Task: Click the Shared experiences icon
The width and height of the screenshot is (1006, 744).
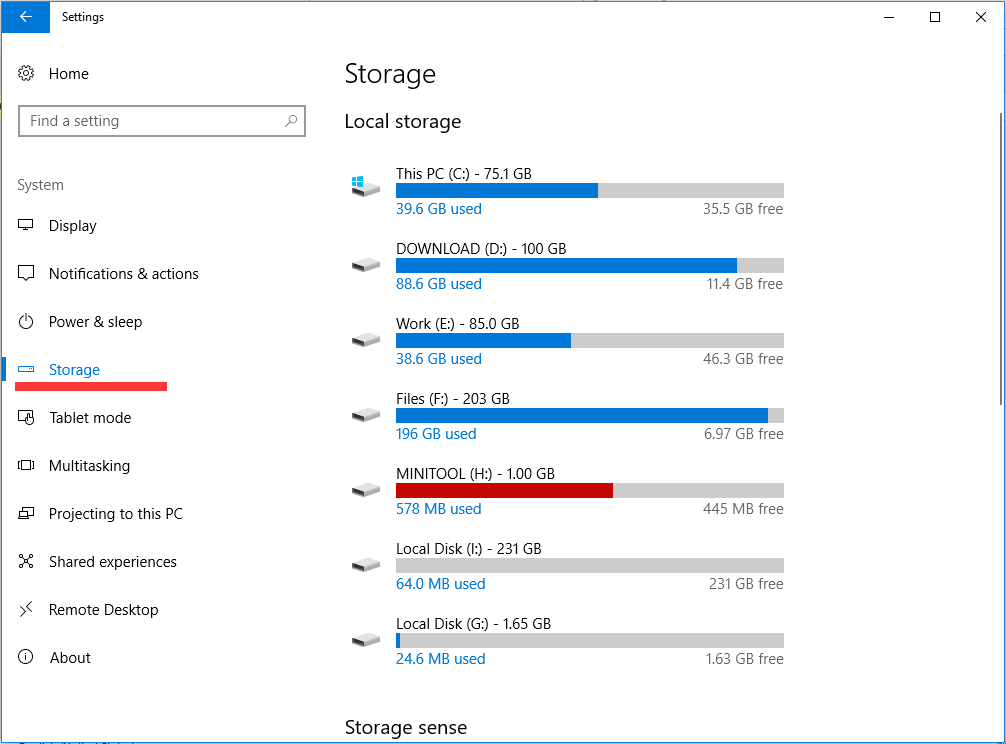Action: (x=27, y=562)
